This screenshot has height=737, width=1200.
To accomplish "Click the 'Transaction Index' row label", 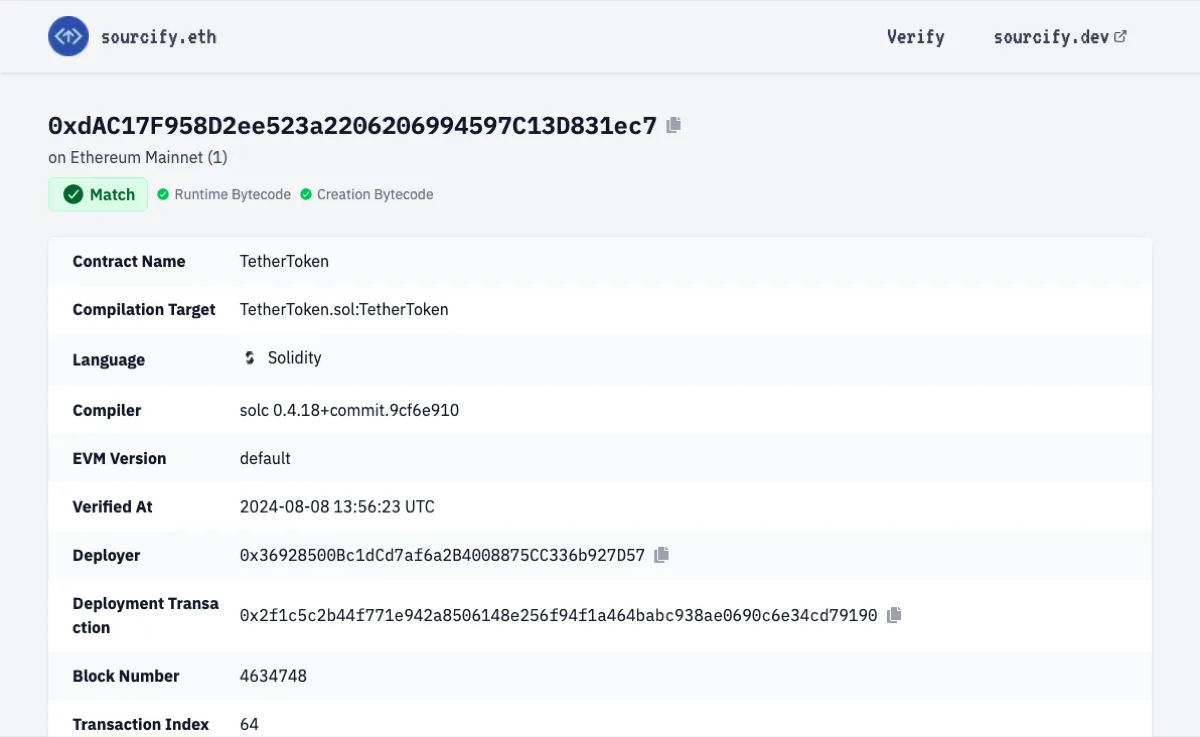I will [x=141, y=724].
